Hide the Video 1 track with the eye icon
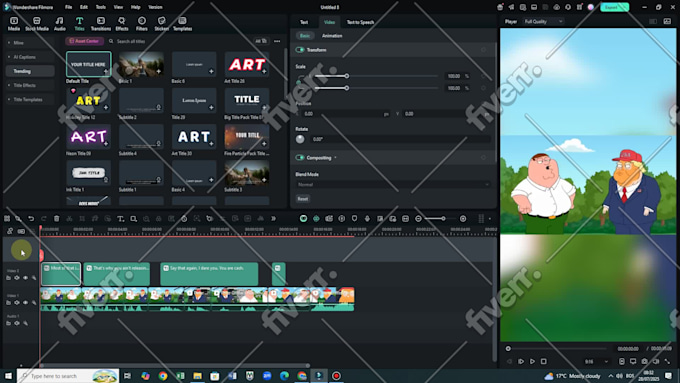680x383 pixels. [x=25, y=302]
